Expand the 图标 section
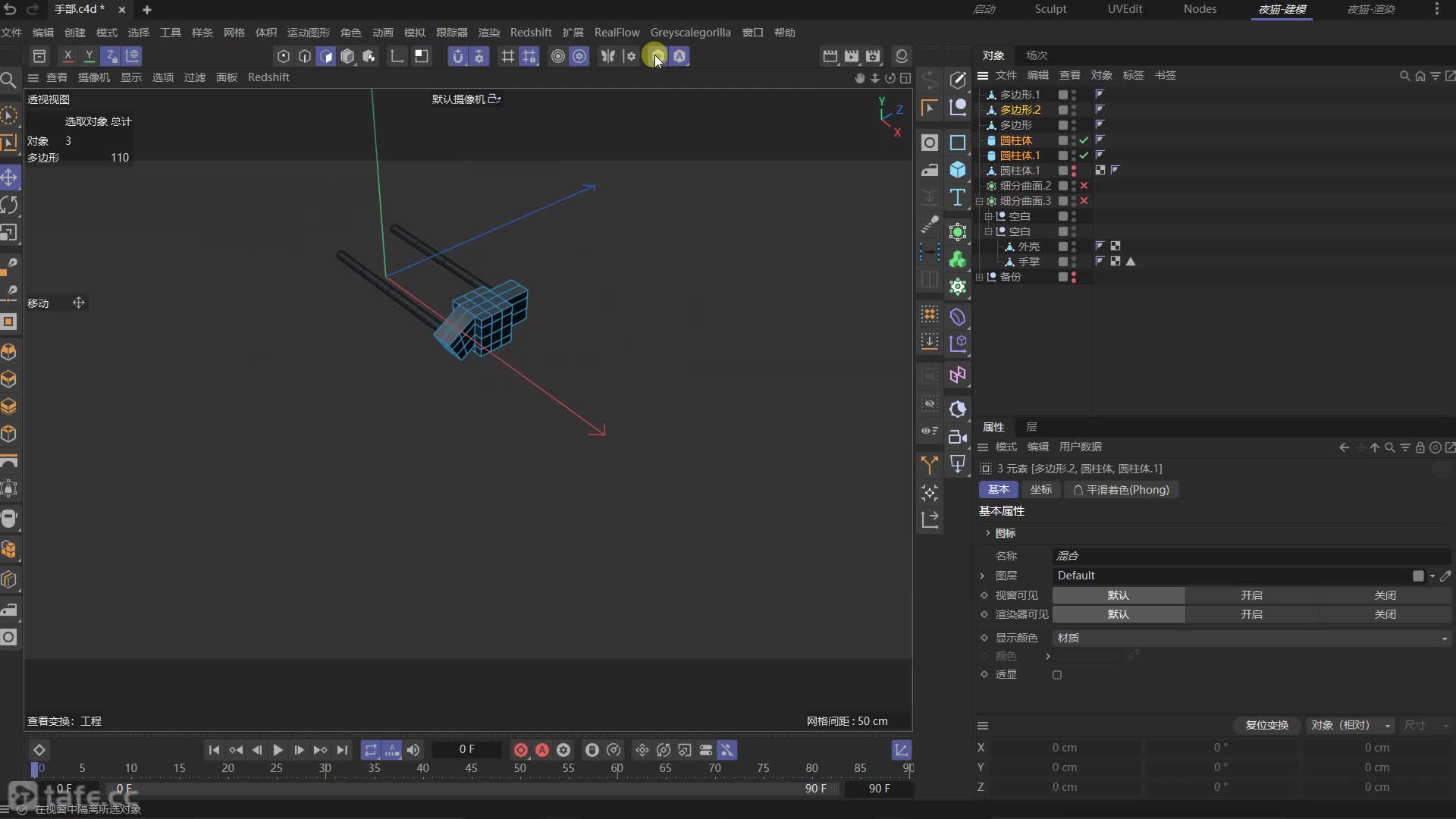This screenshot has width=1456, height=819. click(x=987, y=533)
